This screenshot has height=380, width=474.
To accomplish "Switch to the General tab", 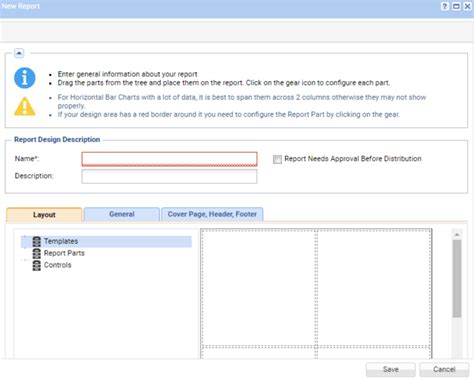I will click(122, 214).
